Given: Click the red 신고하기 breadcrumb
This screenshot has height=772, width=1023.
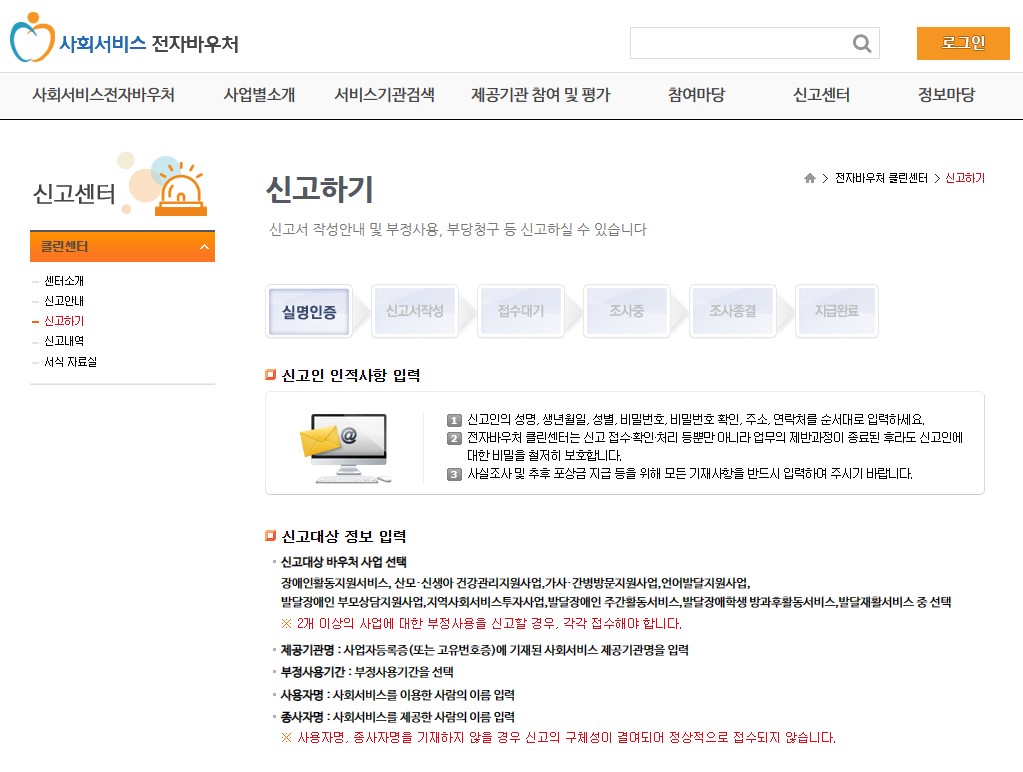Looking at the screenshot, I should 965,178.
